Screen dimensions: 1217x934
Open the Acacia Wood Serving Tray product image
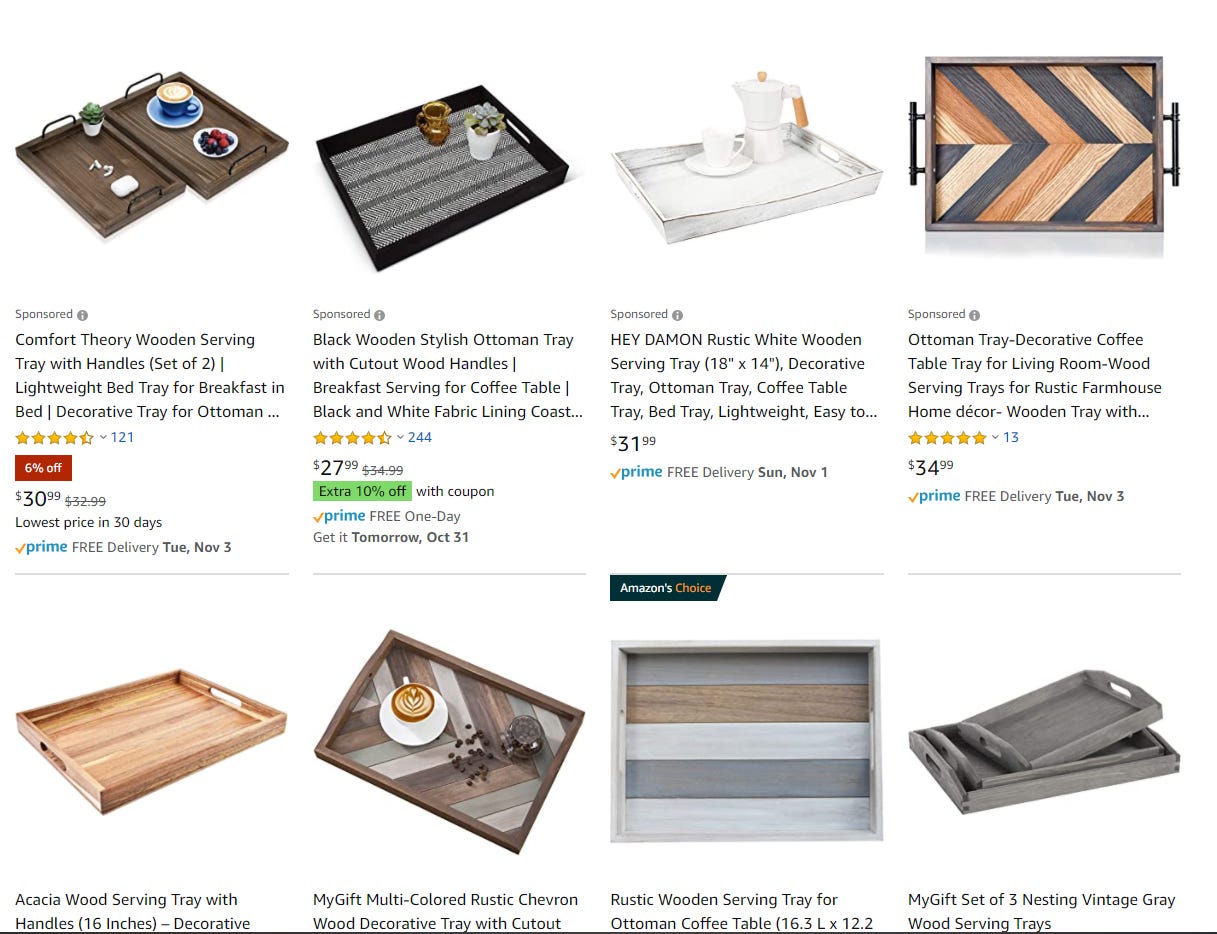(x=151, y=742)
